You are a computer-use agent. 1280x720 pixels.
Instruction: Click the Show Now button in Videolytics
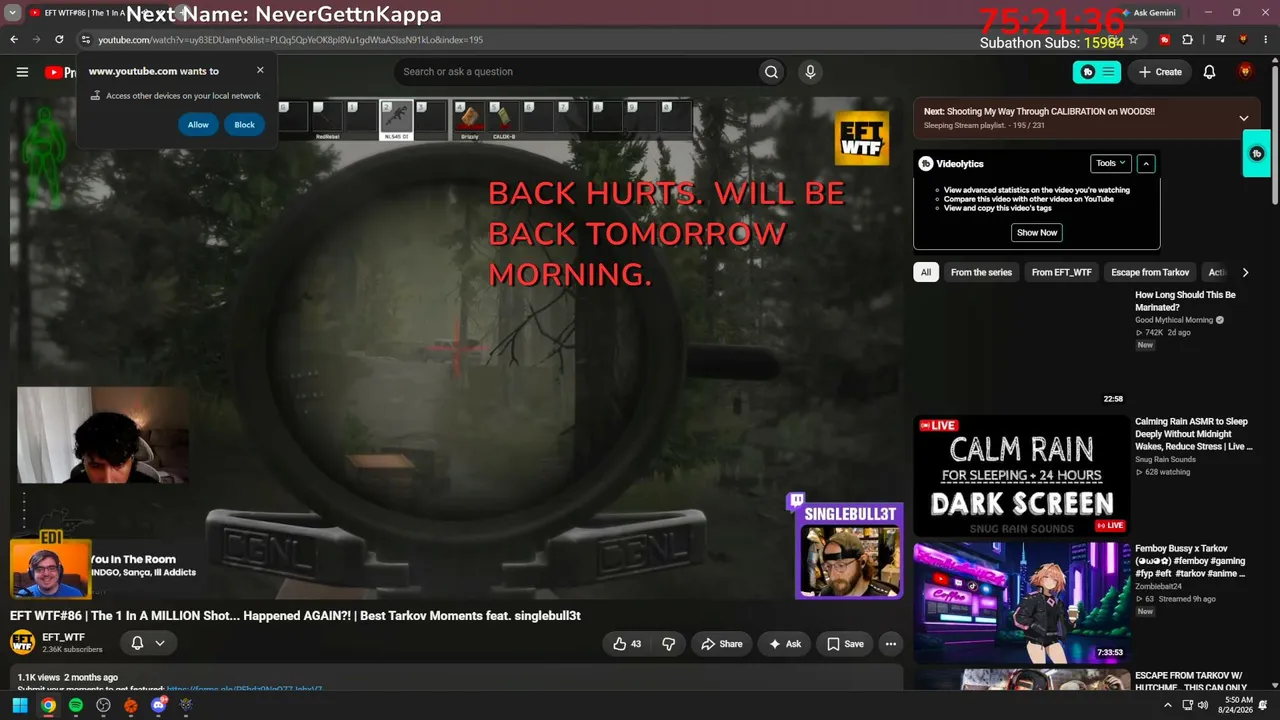1037,232
